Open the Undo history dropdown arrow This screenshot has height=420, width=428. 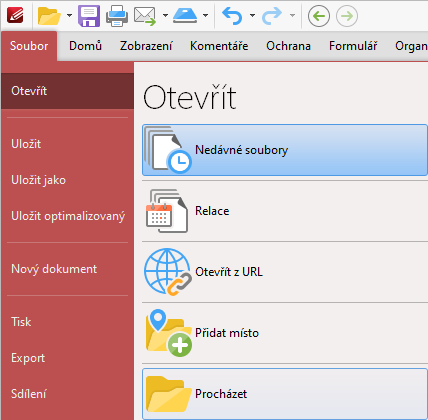[x=252, y=15]
